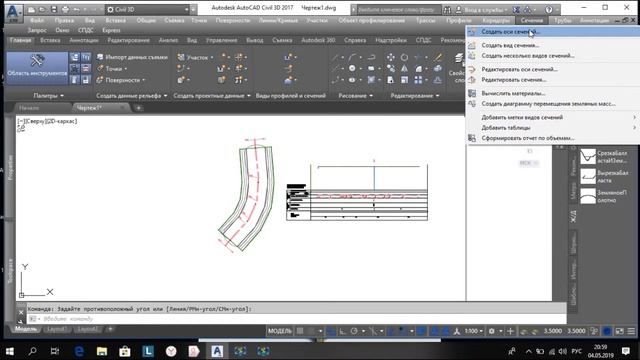Select the Circle draw tool in Рисование panel
Viewport: 640px width, 360px height.
352,69
